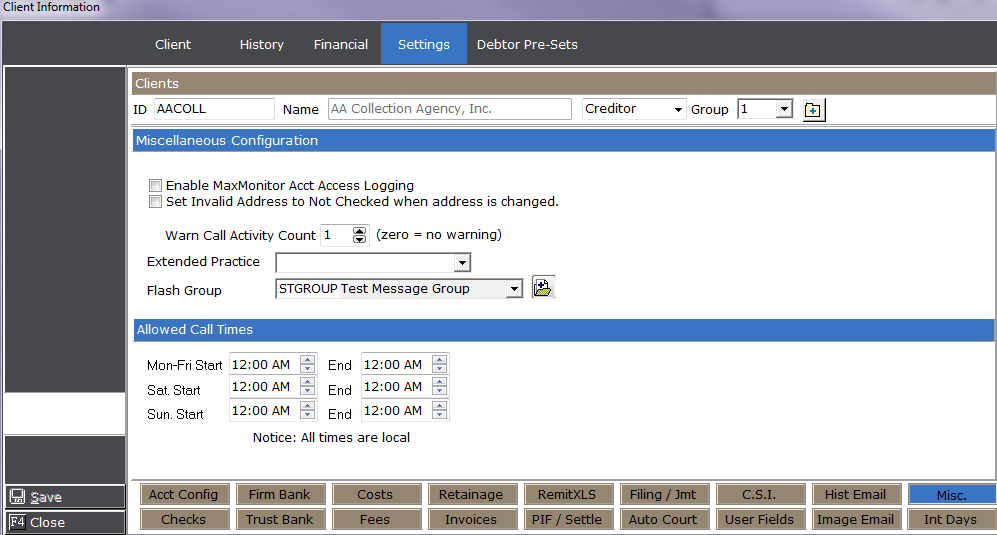Click the add icon next to Group dropdown
This screenshot has width=997, height=535.
pos(813,110)
